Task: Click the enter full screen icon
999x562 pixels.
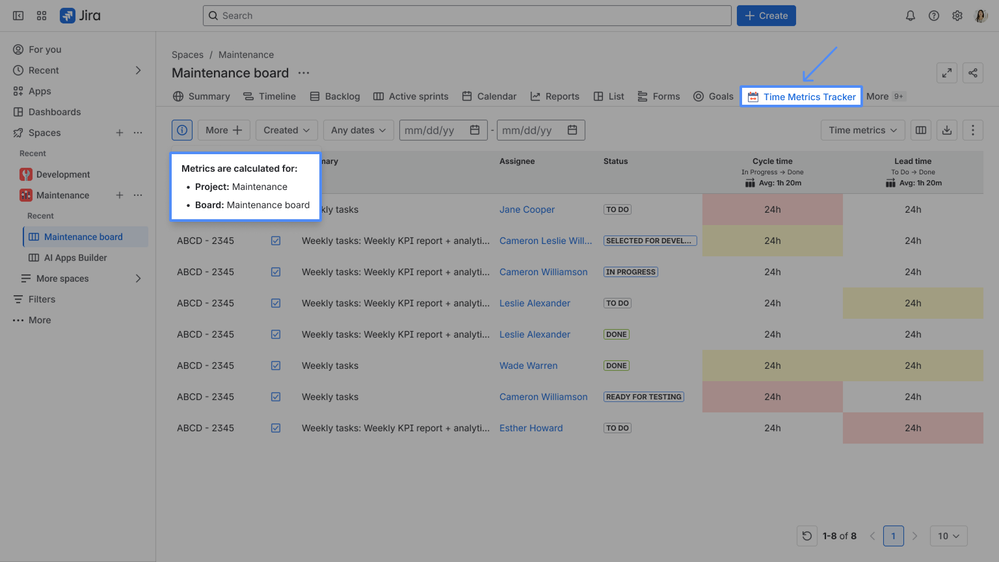Action: (x=947, y=73)
